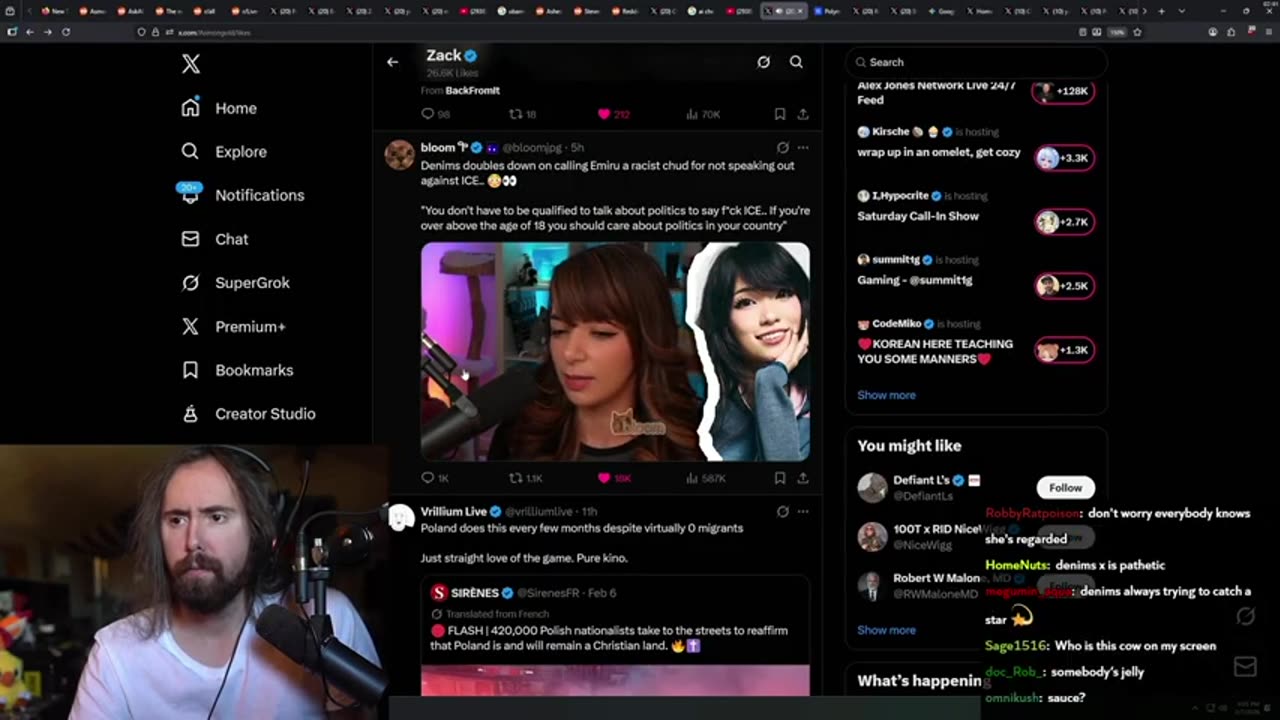The height and width of the screenshot is (720, 1280).
Task: Share bloom's Denims post
Action: (x=802, y=478)
